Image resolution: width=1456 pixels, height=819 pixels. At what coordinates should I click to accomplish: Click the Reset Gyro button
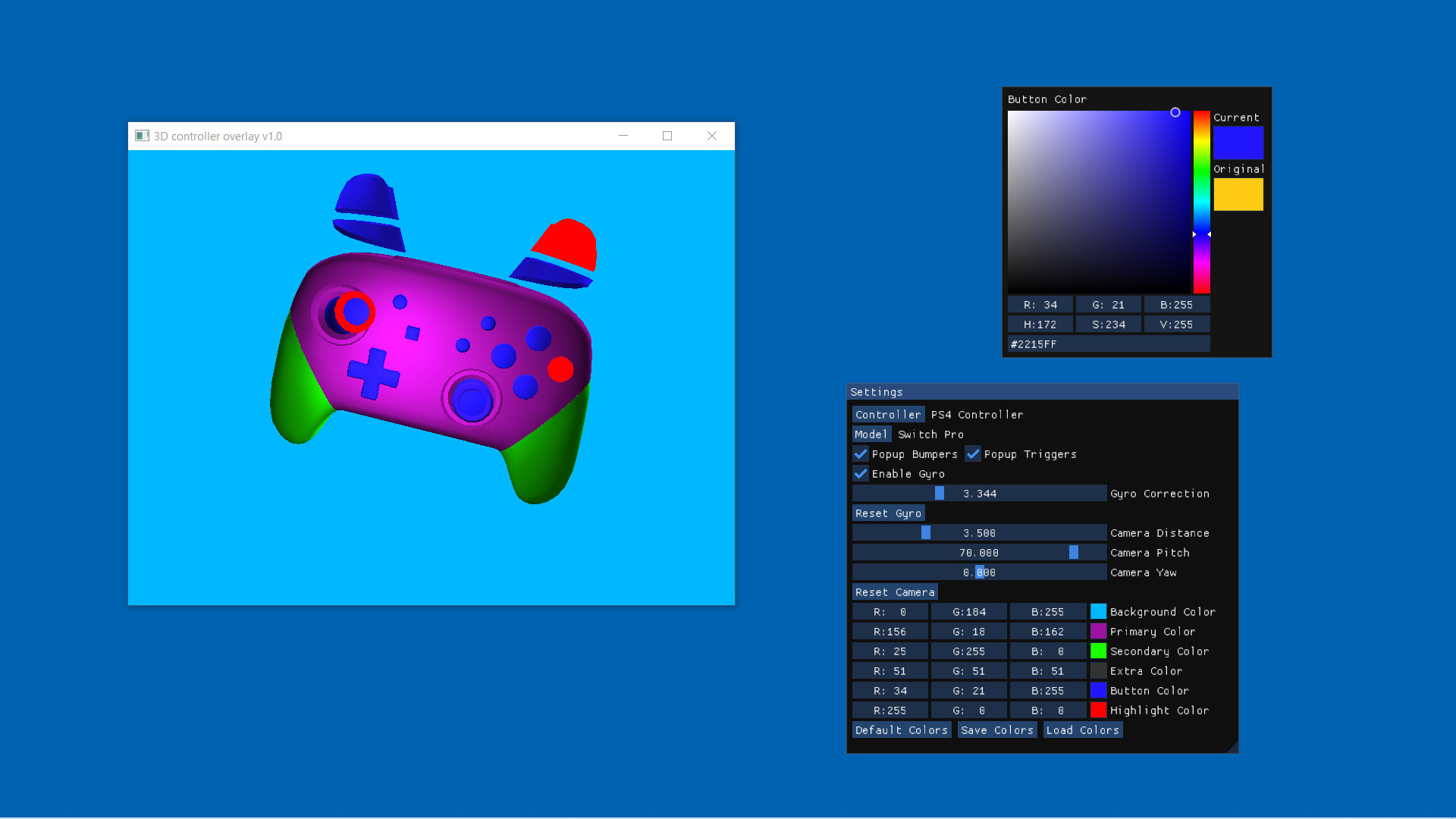pos(888,512)
